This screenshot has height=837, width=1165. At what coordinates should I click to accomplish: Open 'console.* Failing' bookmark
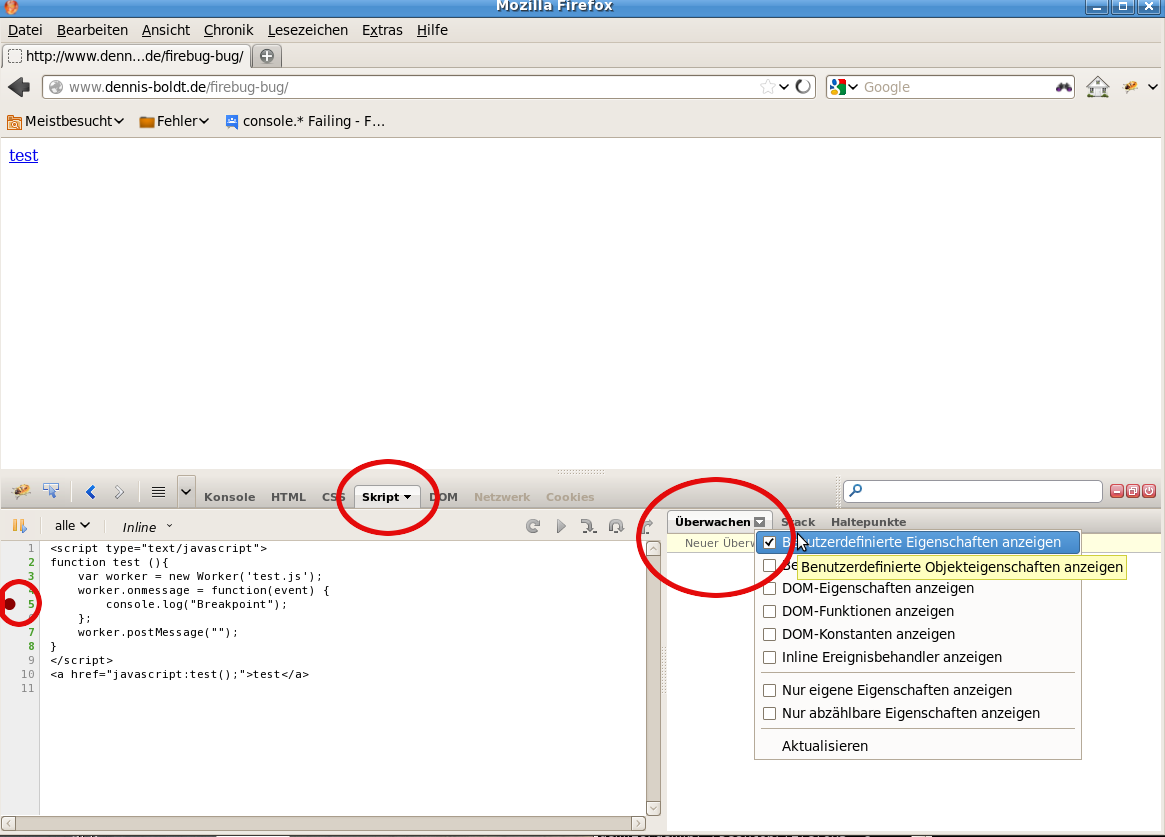pyautogui.click(x=305, y=121)
